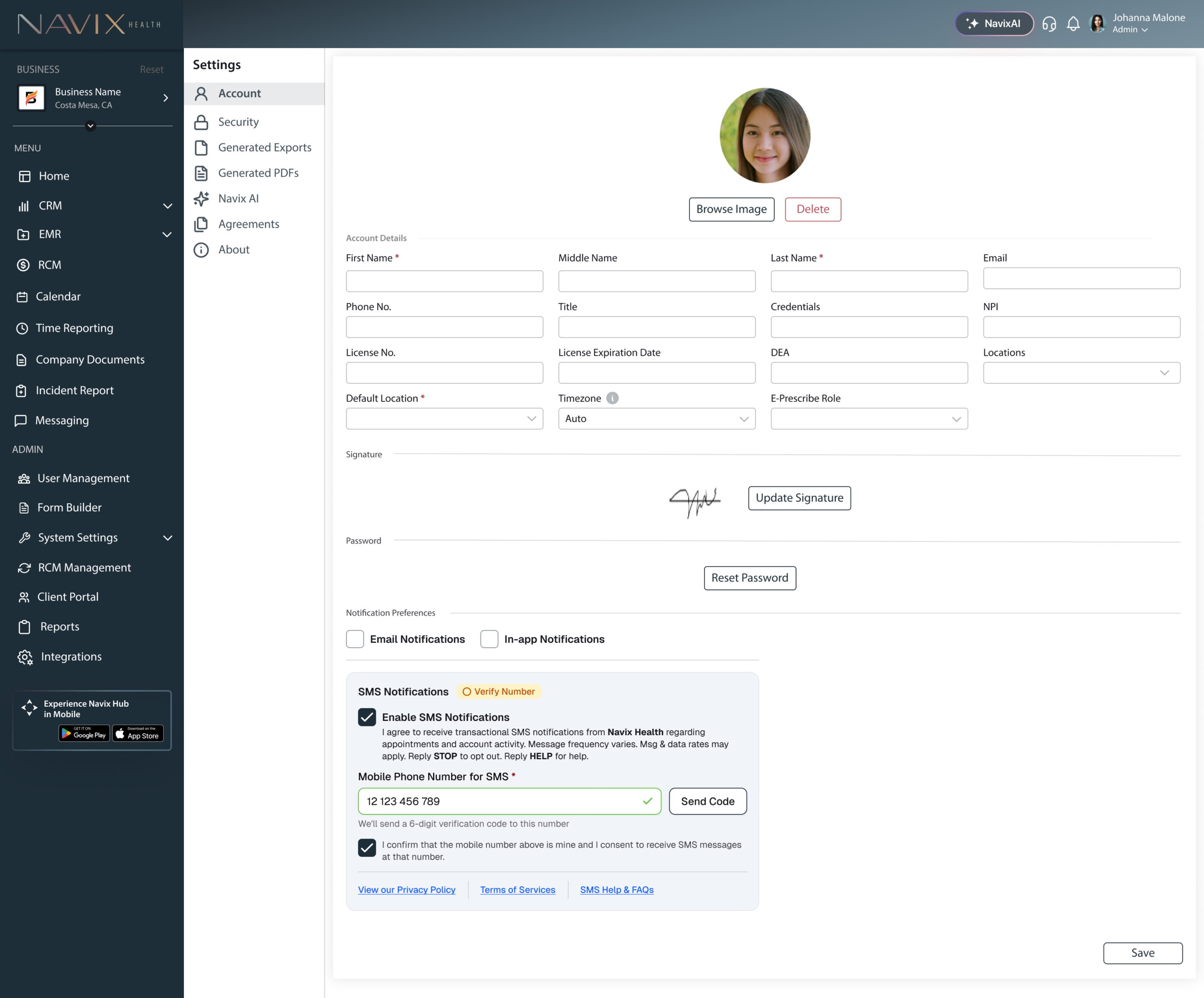Expand the Locations dropdown
Screen dimensions: 1204x998
tap(1081, 373)
